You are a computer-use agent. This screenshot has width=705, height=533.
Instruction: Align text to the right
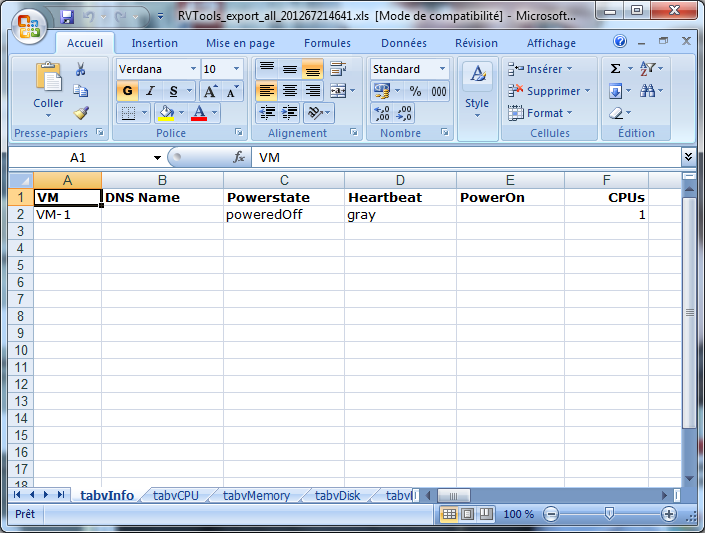pos(312,91)
